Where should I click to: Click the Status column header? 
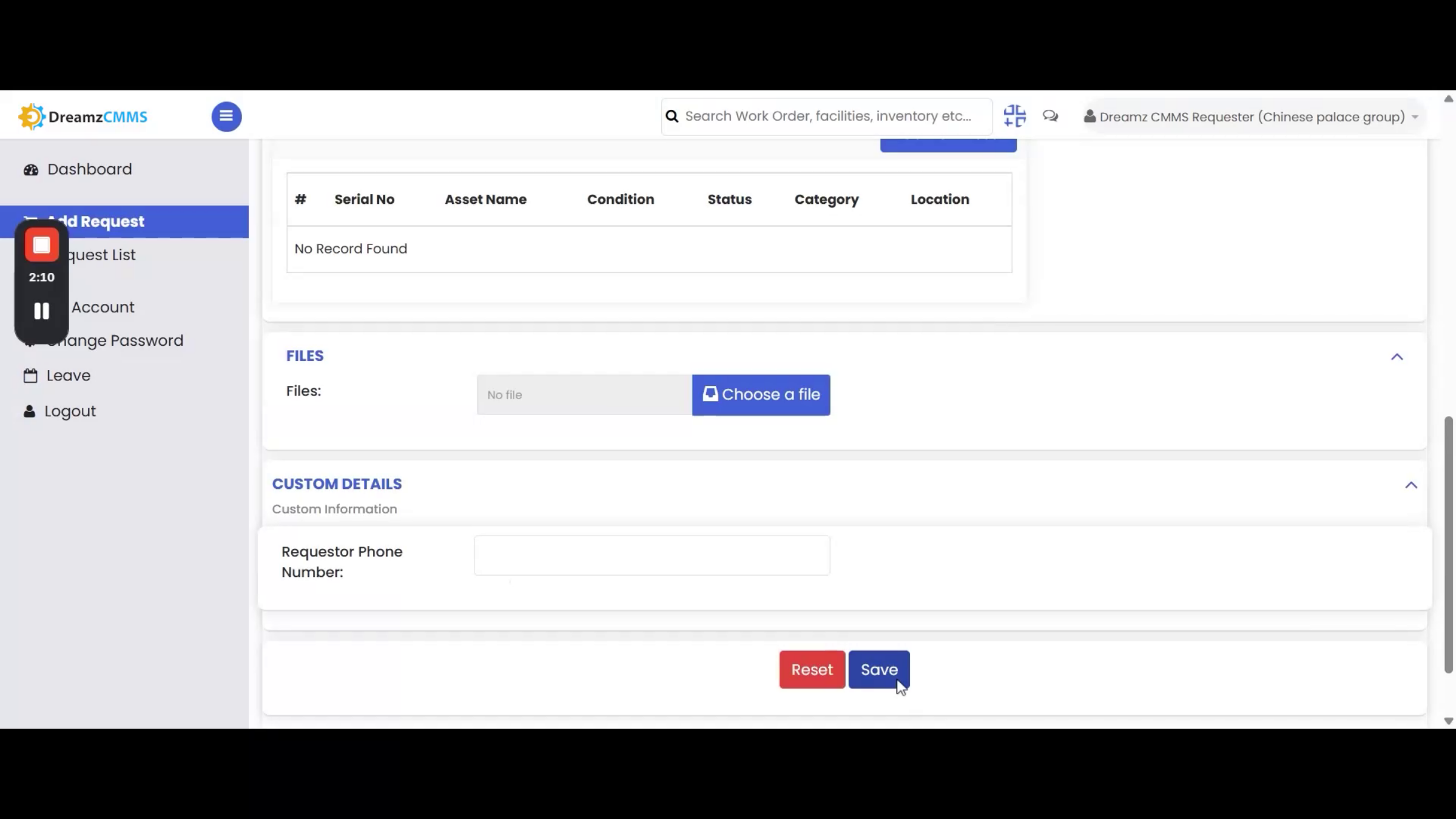[729, 200]
